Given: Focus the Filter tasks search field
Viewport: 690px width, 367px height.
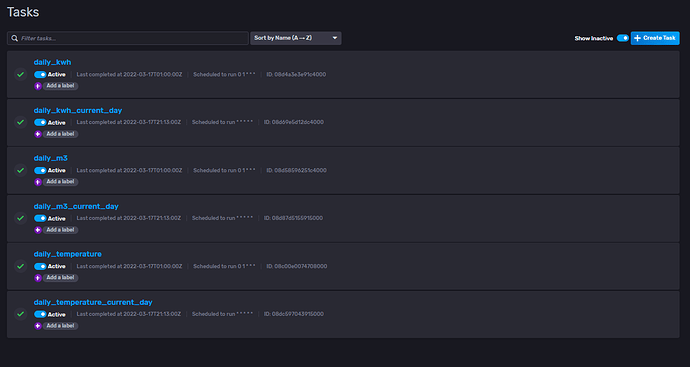Looking at the screenshot, I should (x=128, y=38).
